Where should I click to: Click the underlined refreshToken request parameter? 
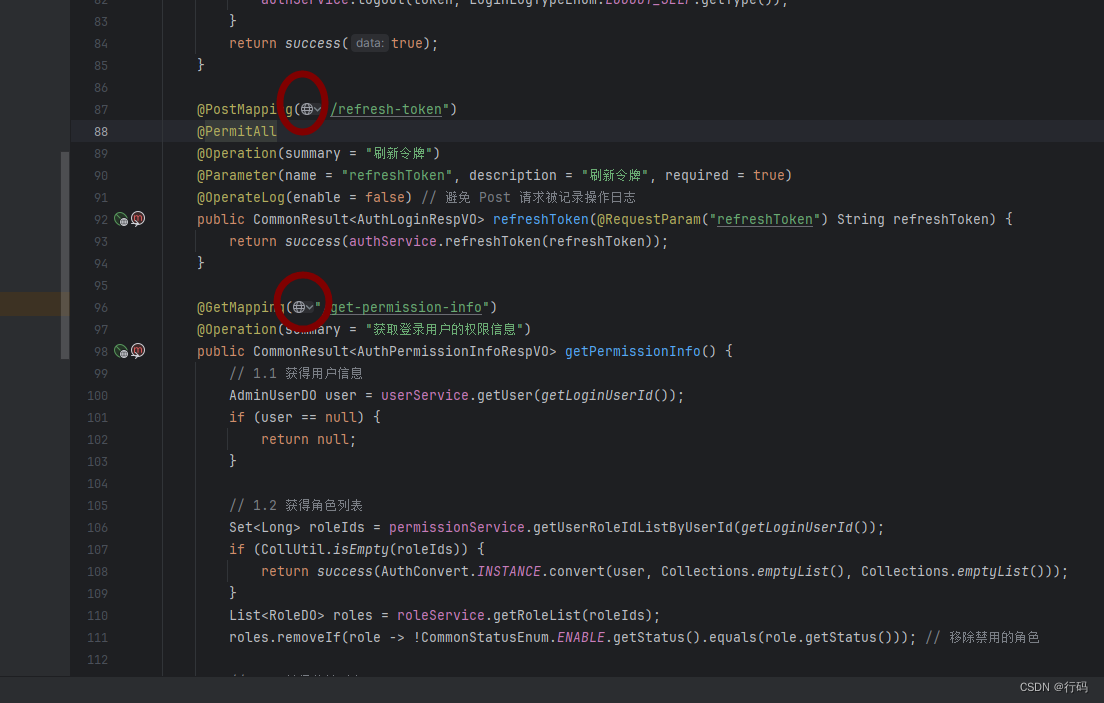pyautogui.click(x=764, y=219)
